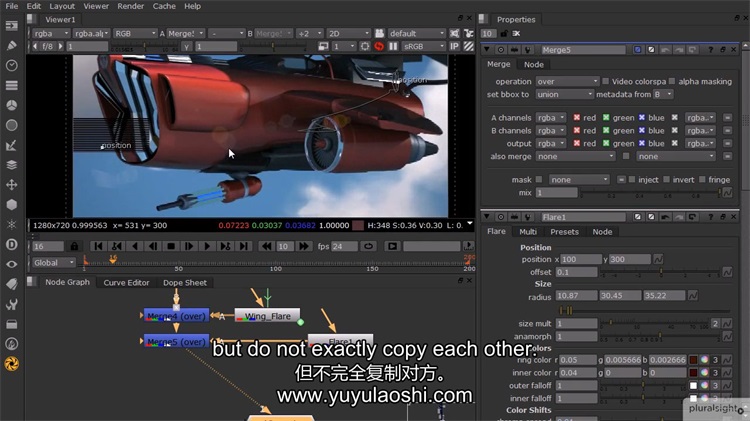This screenshot has width=750, height=421.
Task: Open help for the Merge5 node
Action: coord(710,50)
